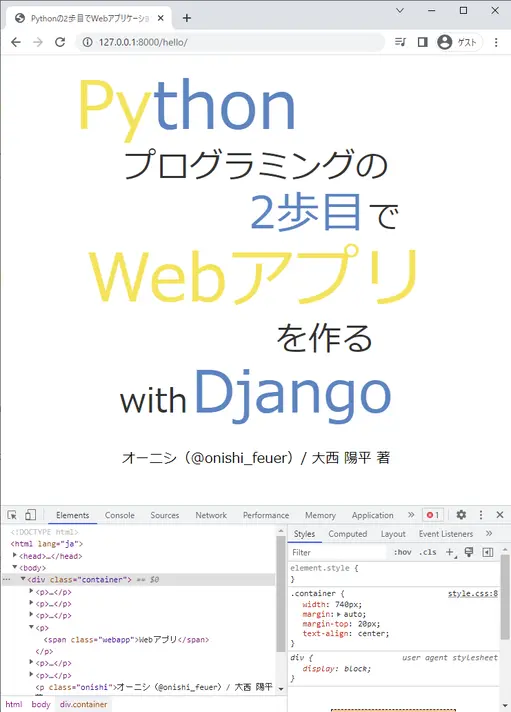Click the red error count badge

coord(433,515)
